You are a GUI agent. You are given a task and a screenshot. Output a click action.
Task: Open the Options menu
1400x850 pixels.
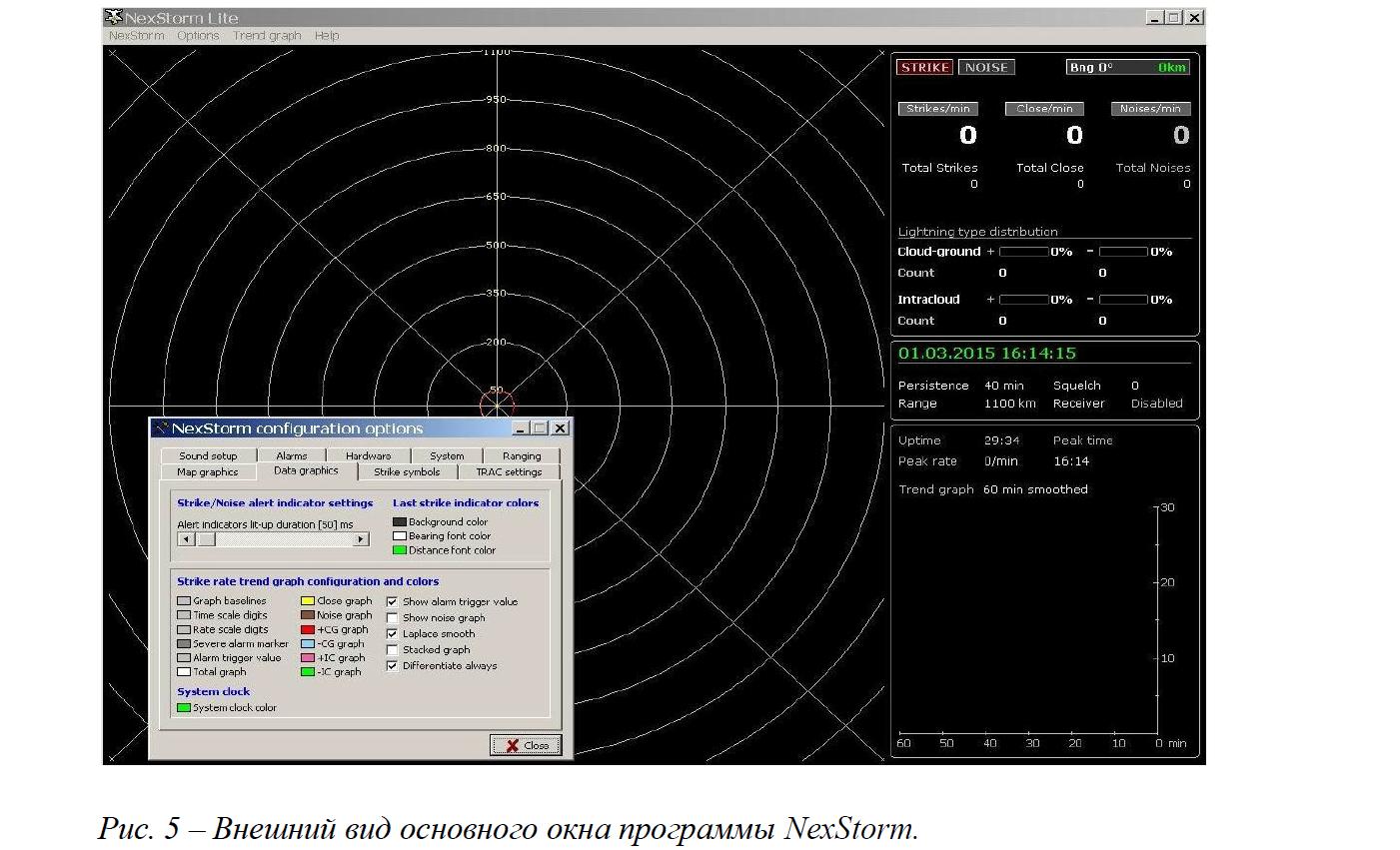point(198,35)
